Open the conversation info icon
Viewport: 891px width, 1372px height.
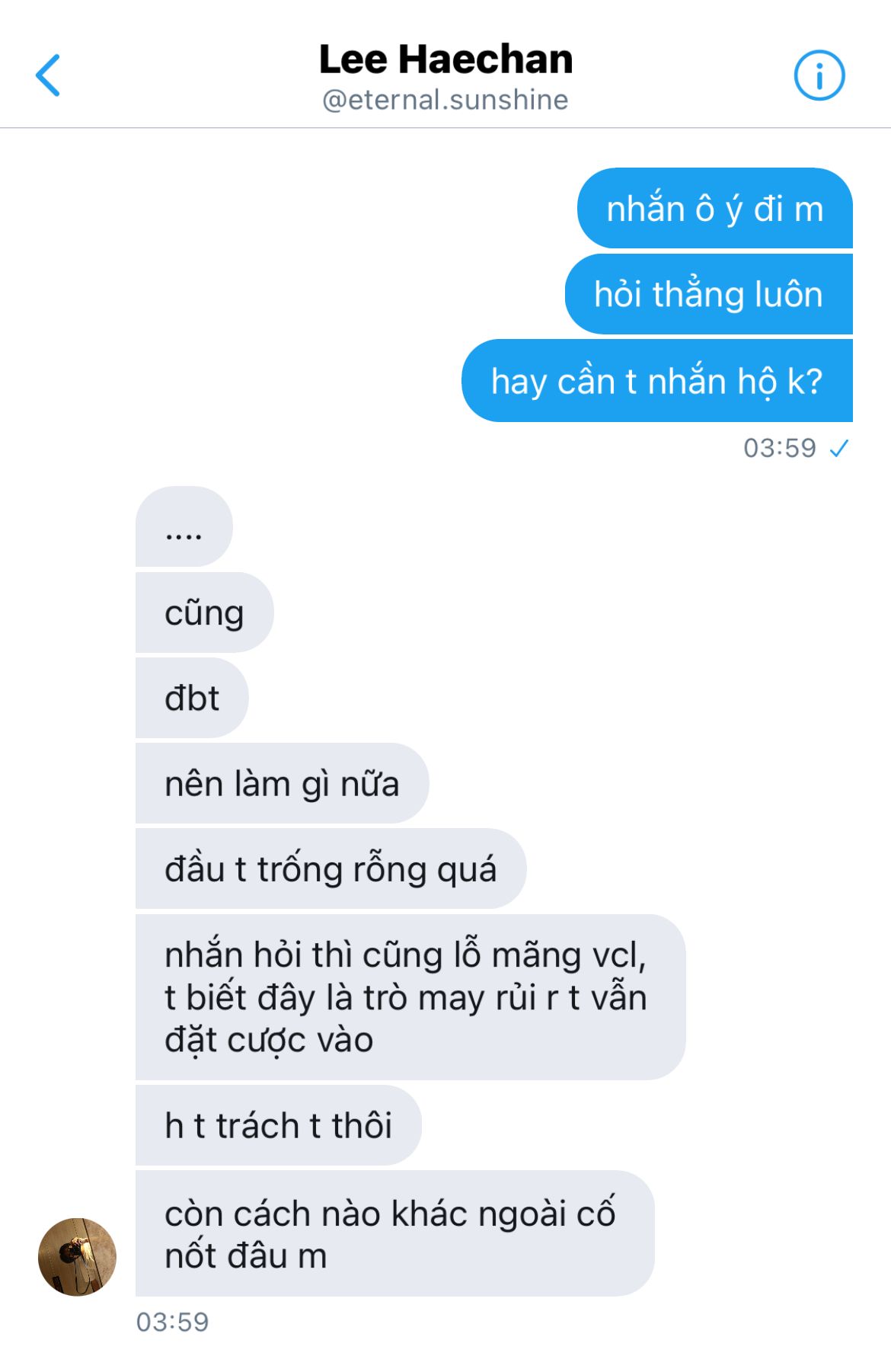tap(819, 75)
